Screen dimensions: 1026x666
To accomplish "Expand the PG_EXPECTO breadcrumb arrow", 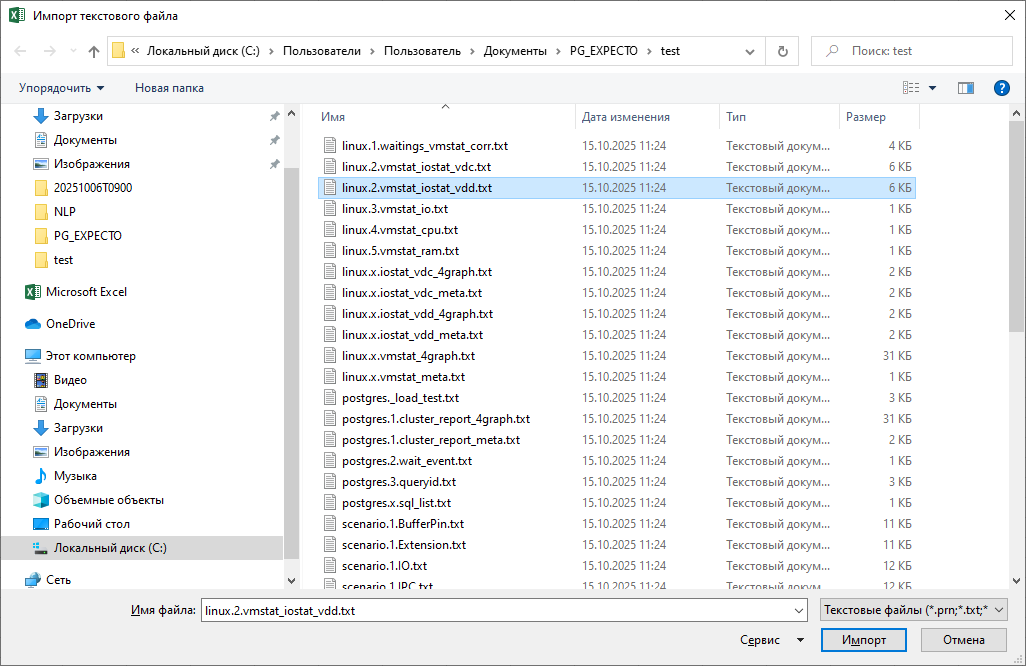I will coord(649,51).
